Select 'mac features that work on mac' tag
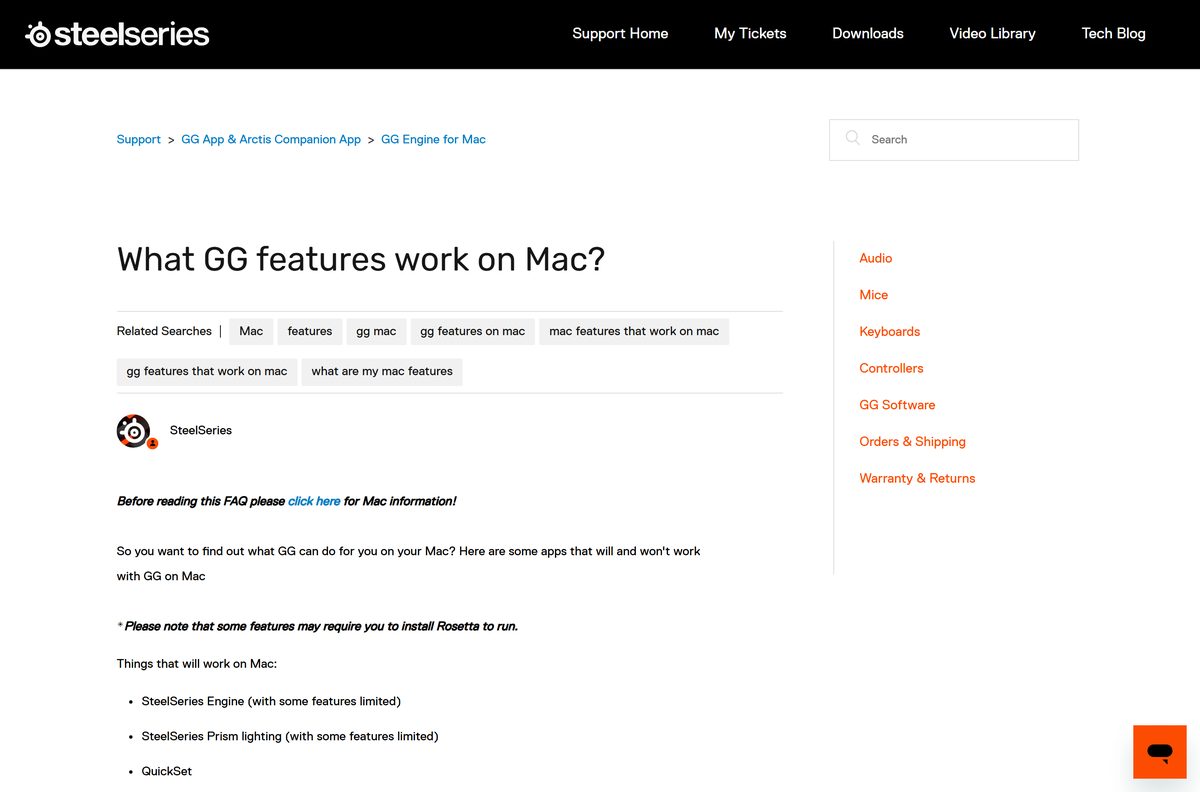The height and width of the screenshot is (792, 1200). 634,331
